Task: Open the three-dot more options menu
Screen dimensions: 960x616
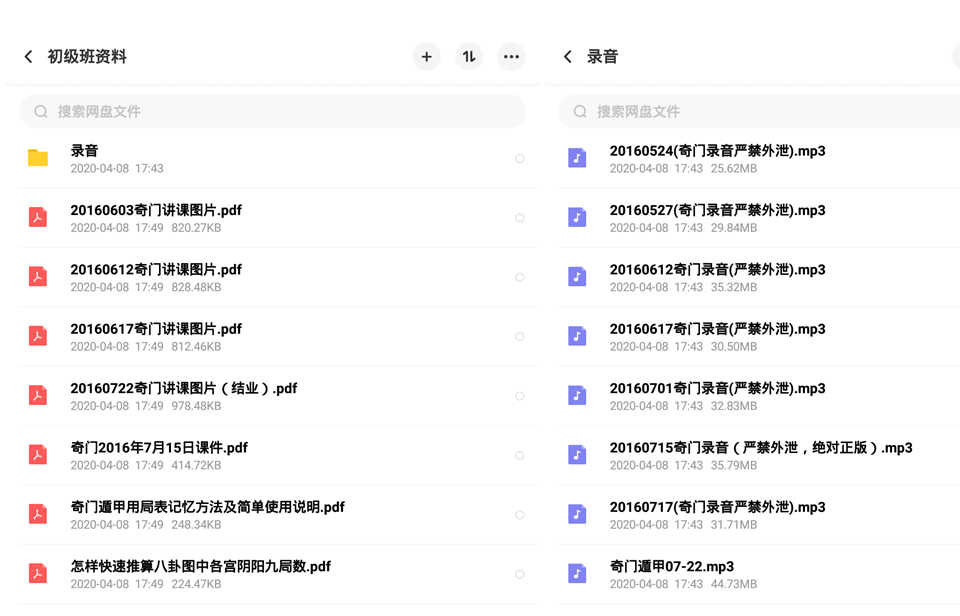Action: click(511, 57)
